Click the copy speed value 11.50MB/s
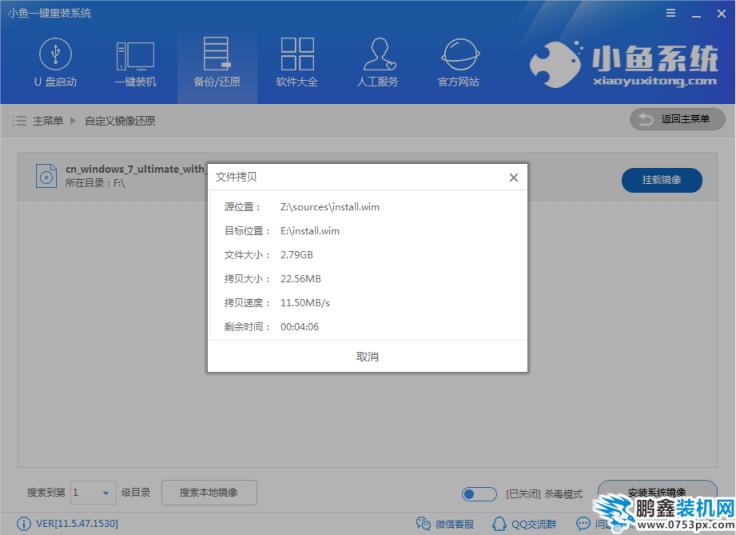The width and height of the screenshot is (736, 535). click(x=305, y=303)
